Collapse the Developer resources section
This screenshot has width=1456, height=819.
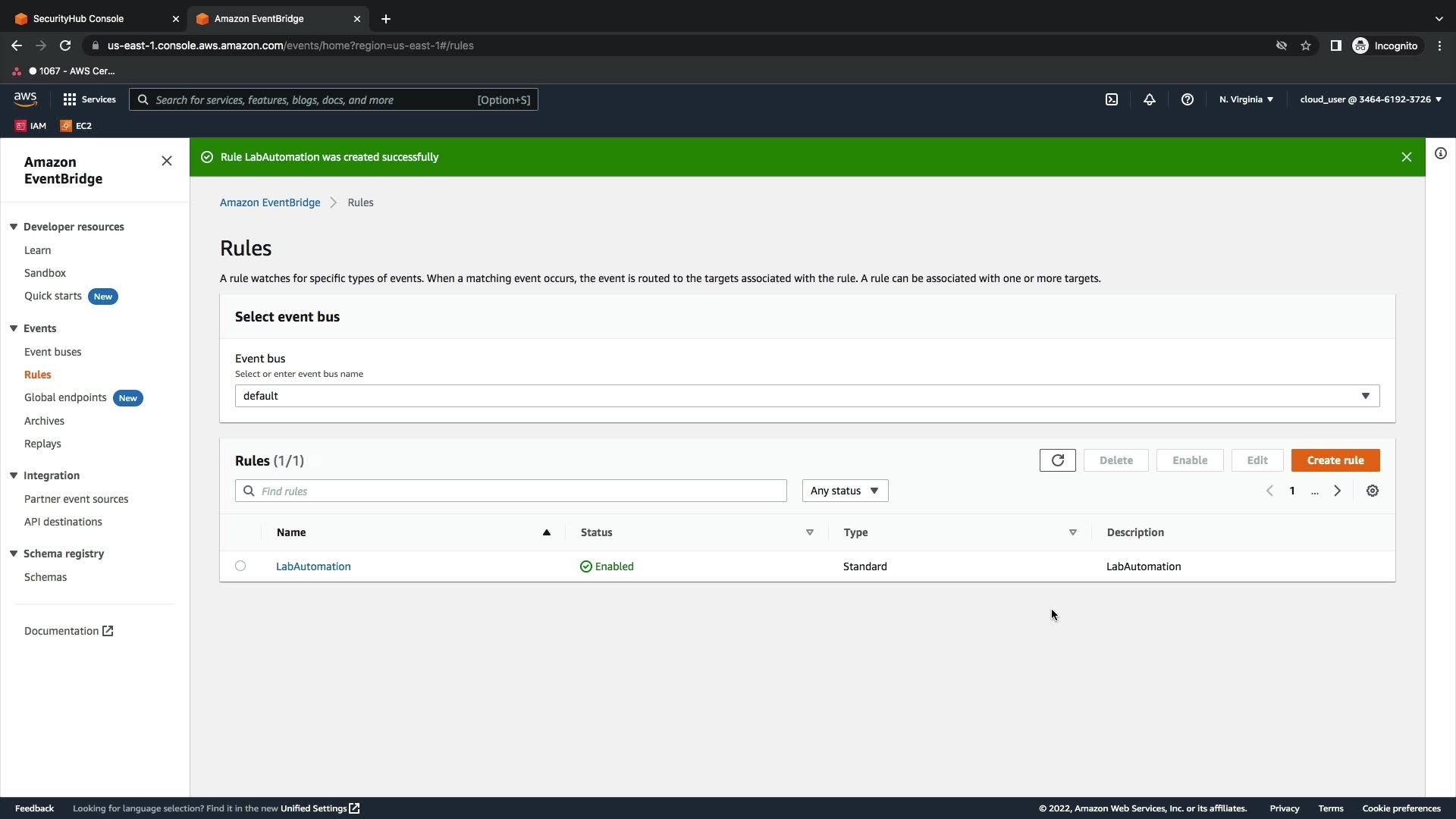(x=14, y=227)
